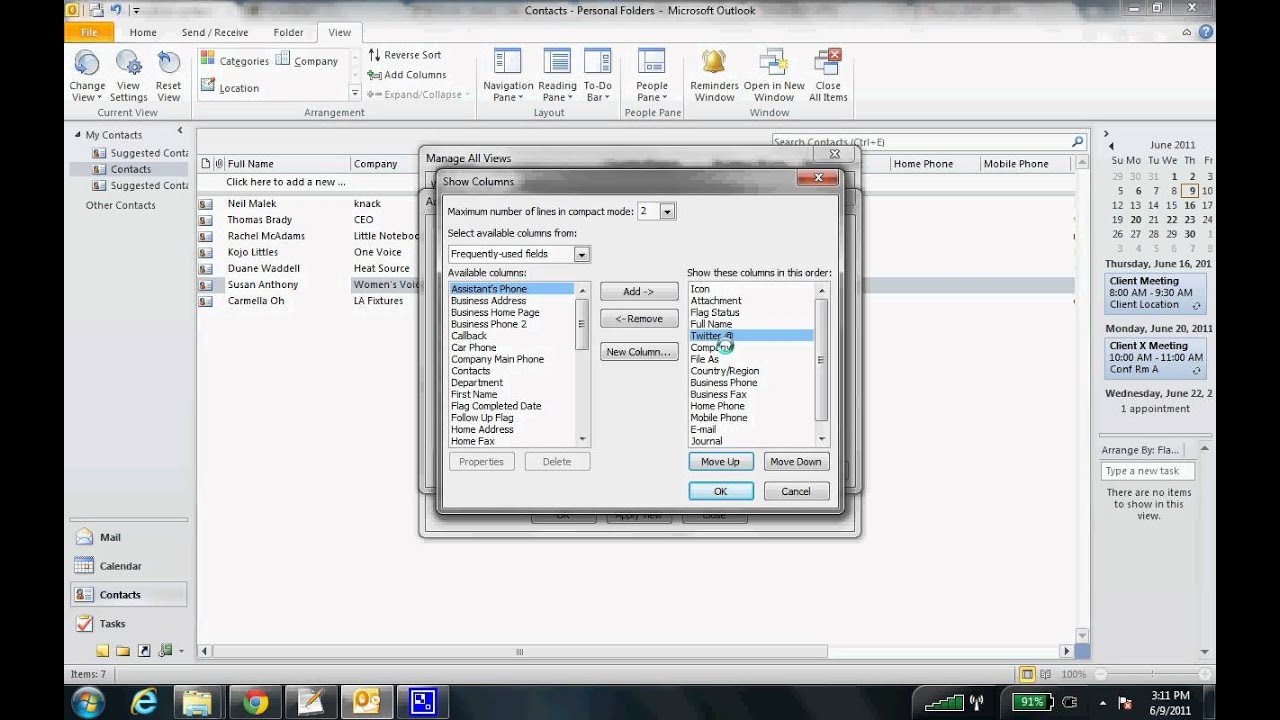Viewport: 1280px width, 720px height.
Task: Switch to the Folder tab
Action: click(x=288, y=32)
